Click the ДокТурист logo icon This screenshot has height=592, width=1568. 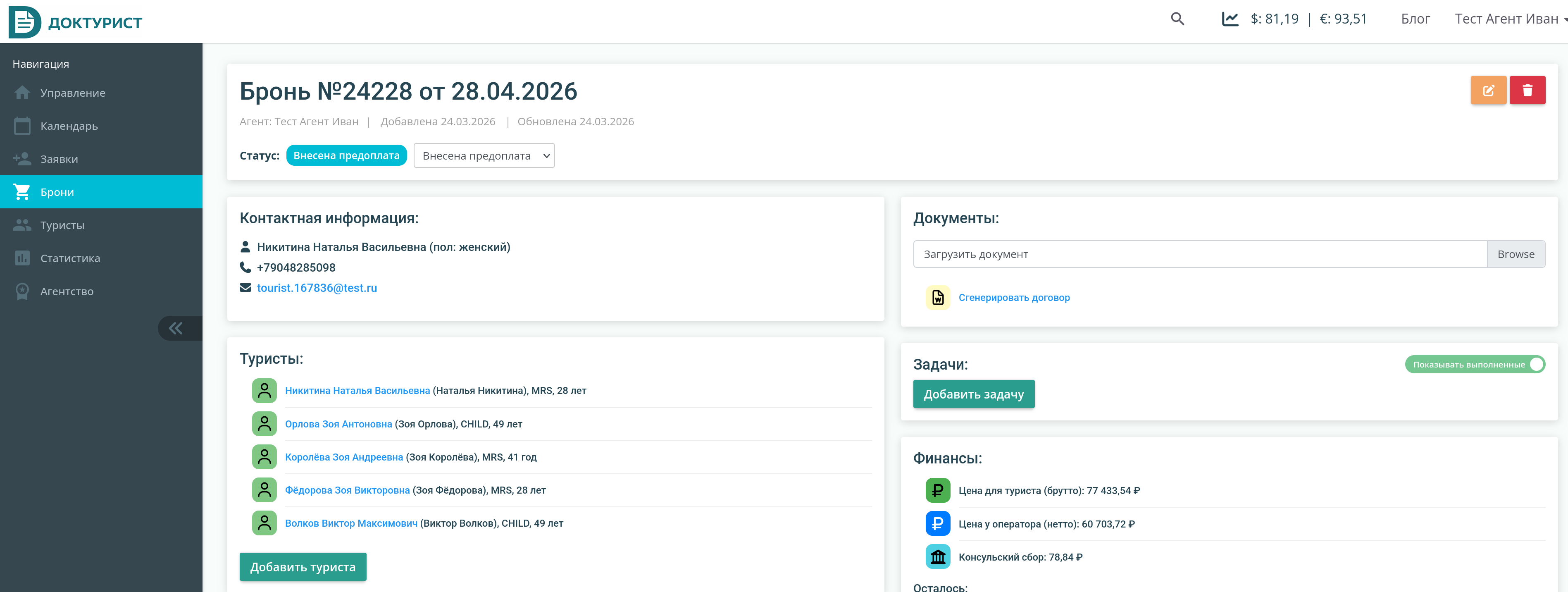click(25, 22)
